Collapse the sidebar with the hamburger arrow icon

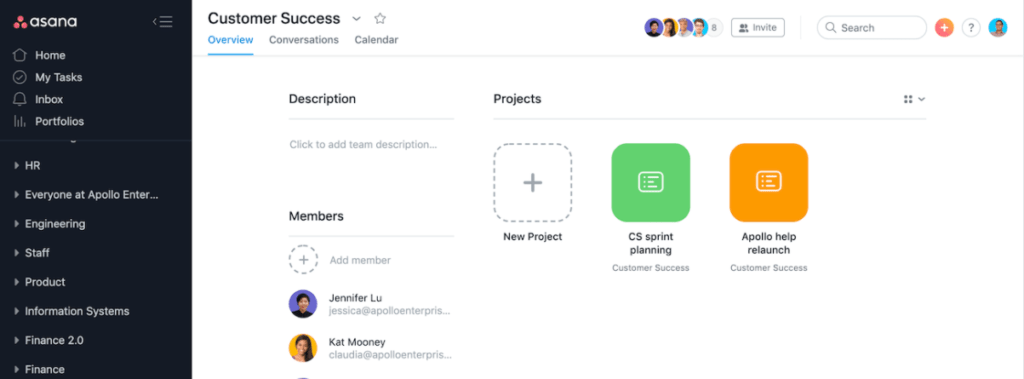tap(163, 22)
